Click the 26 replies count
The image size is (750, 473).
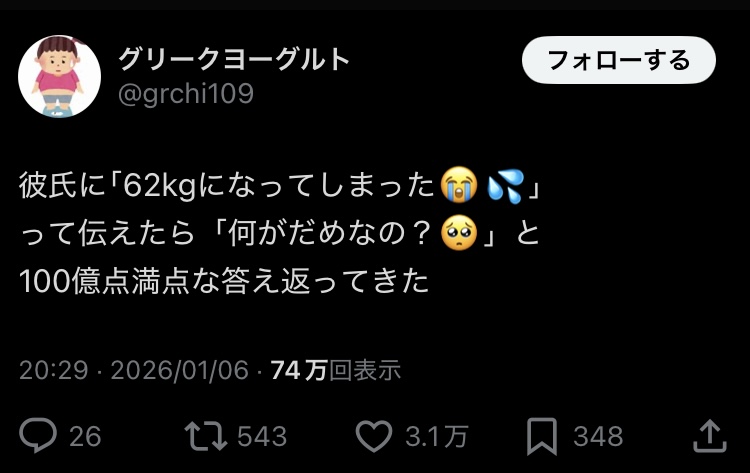click(x=85, y=436)
